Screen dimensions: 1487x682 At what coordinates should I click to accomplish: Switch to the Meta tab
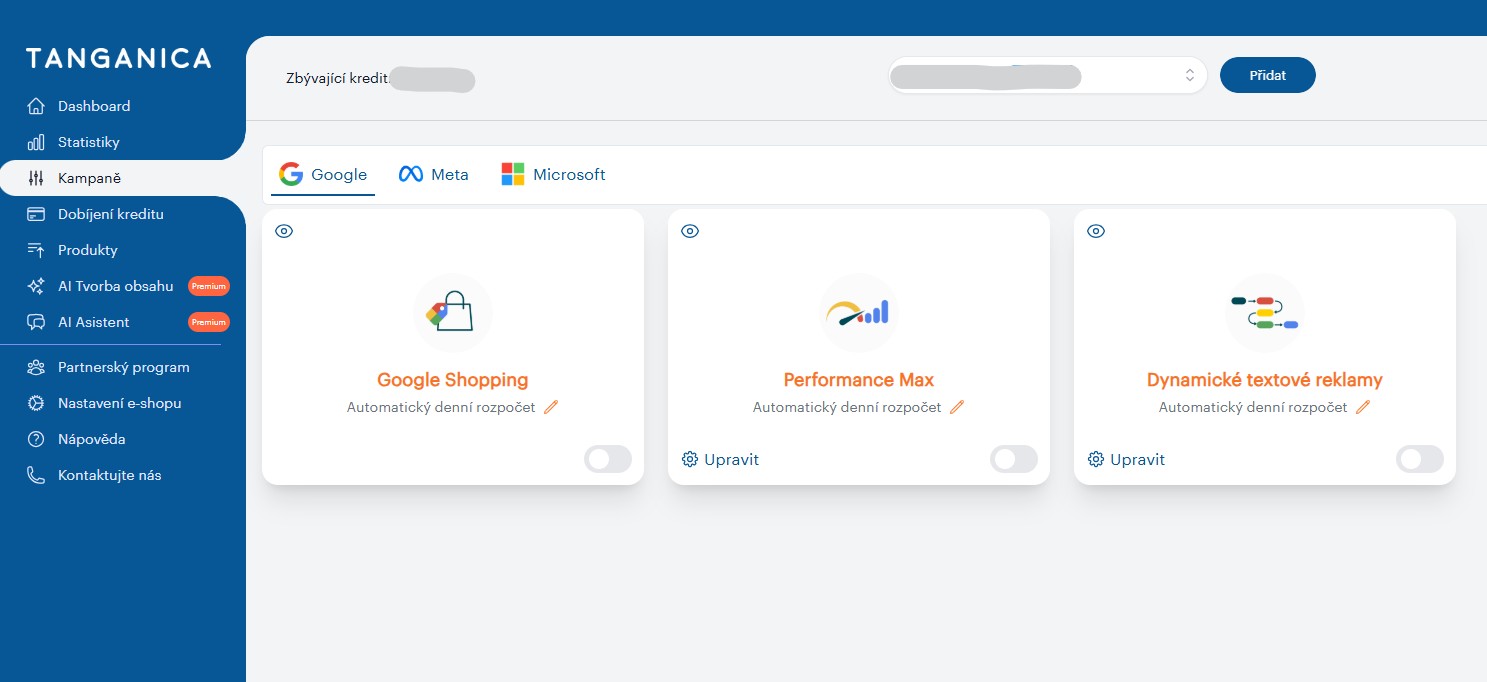point(434,175)
